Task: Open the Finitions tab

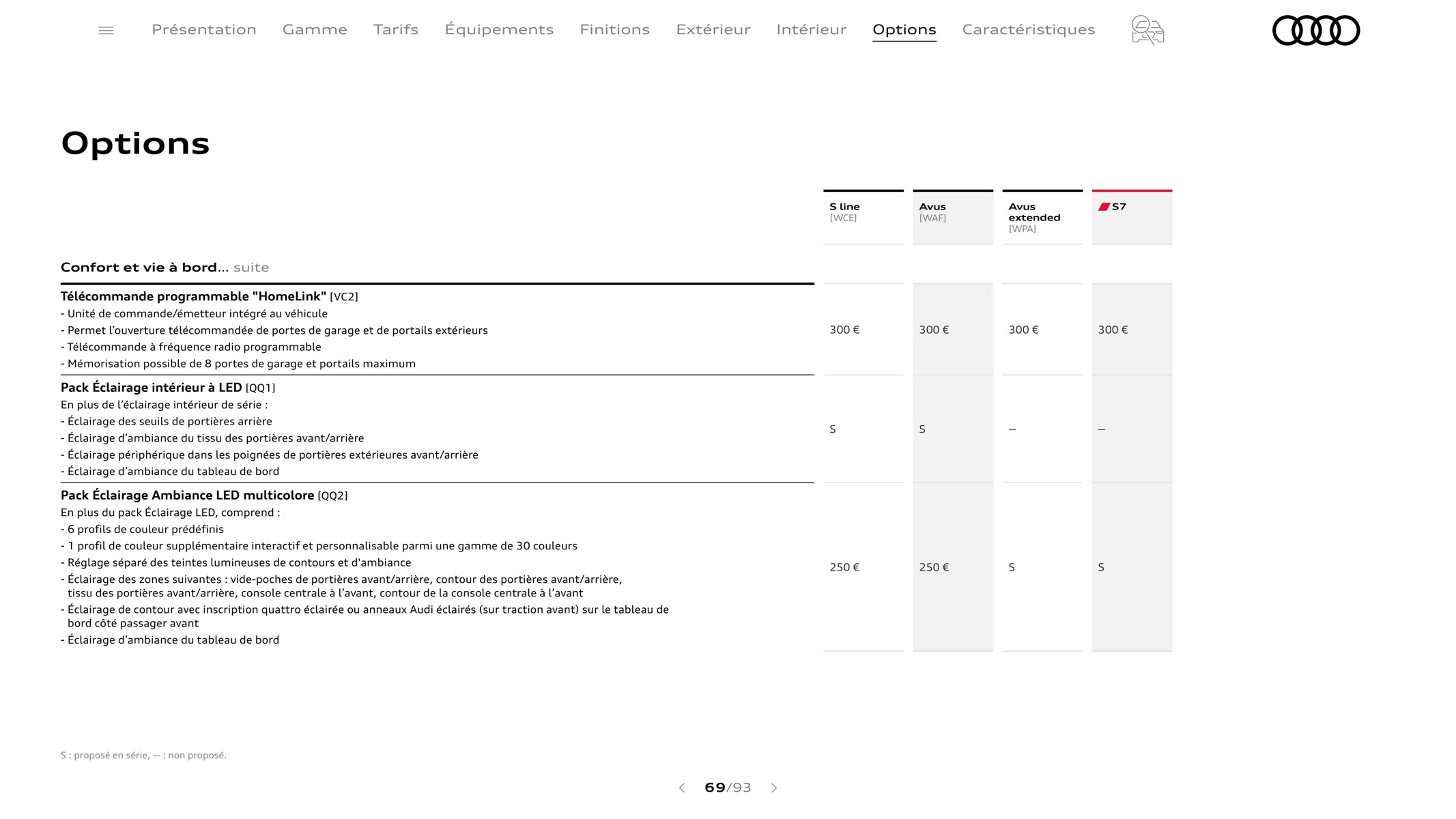Action: click(x=614, y=29)
